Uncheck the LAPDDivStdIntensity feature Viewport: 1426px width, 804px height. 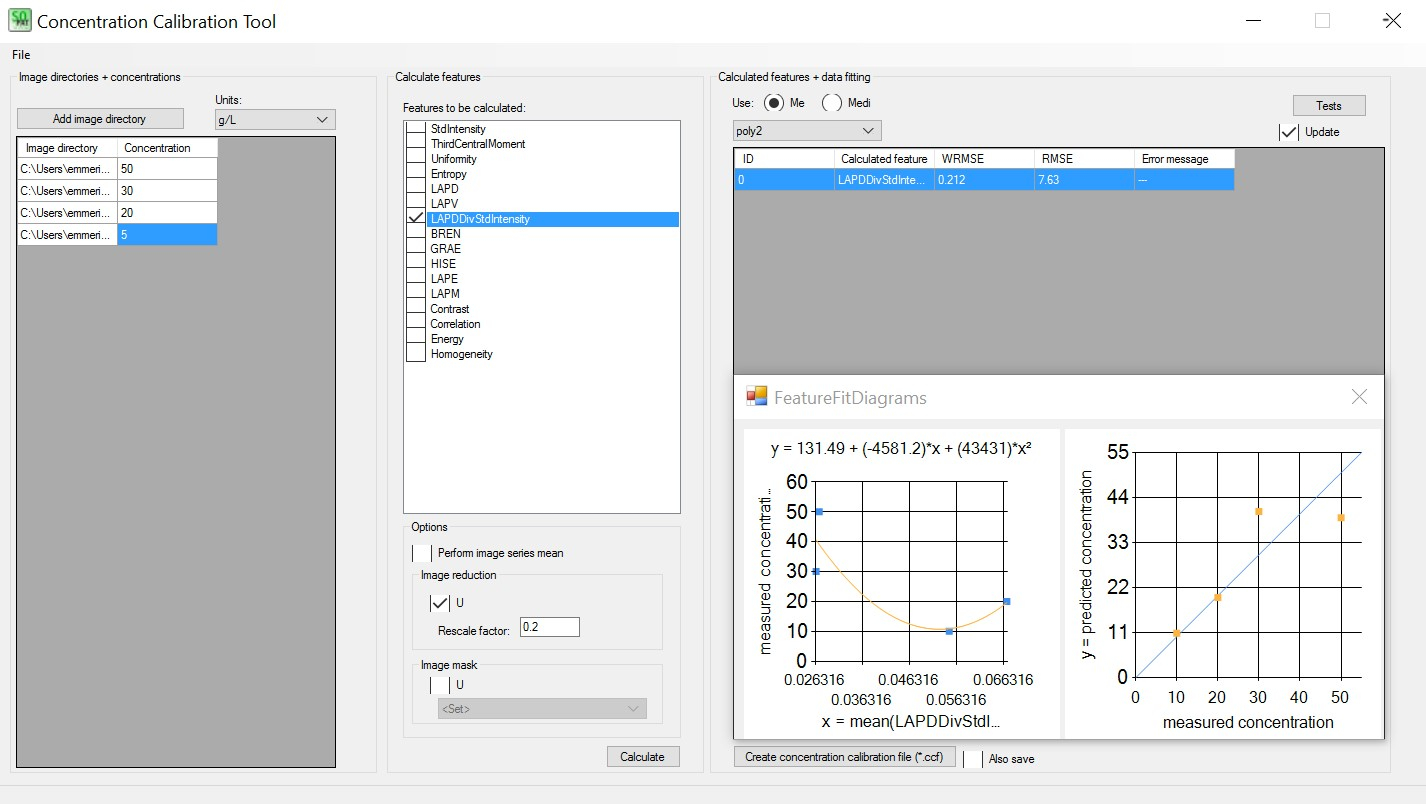click(416, 219)
